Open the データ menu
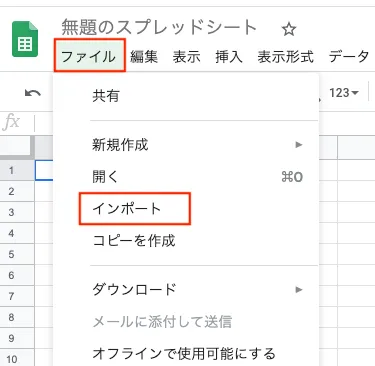375x366 pixels. (349, 56)
